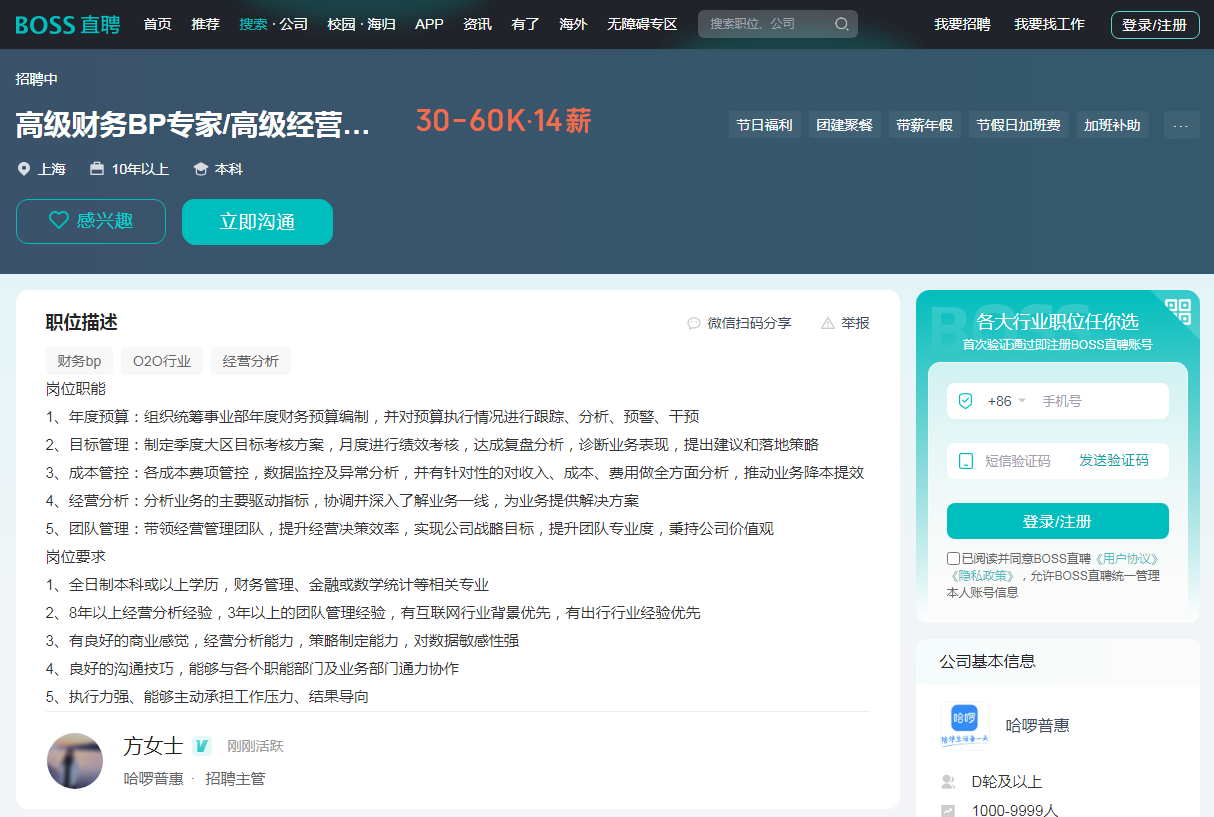
Task: Check the BOSS直聘 user agreement checkbox
Action: [952, 558]
